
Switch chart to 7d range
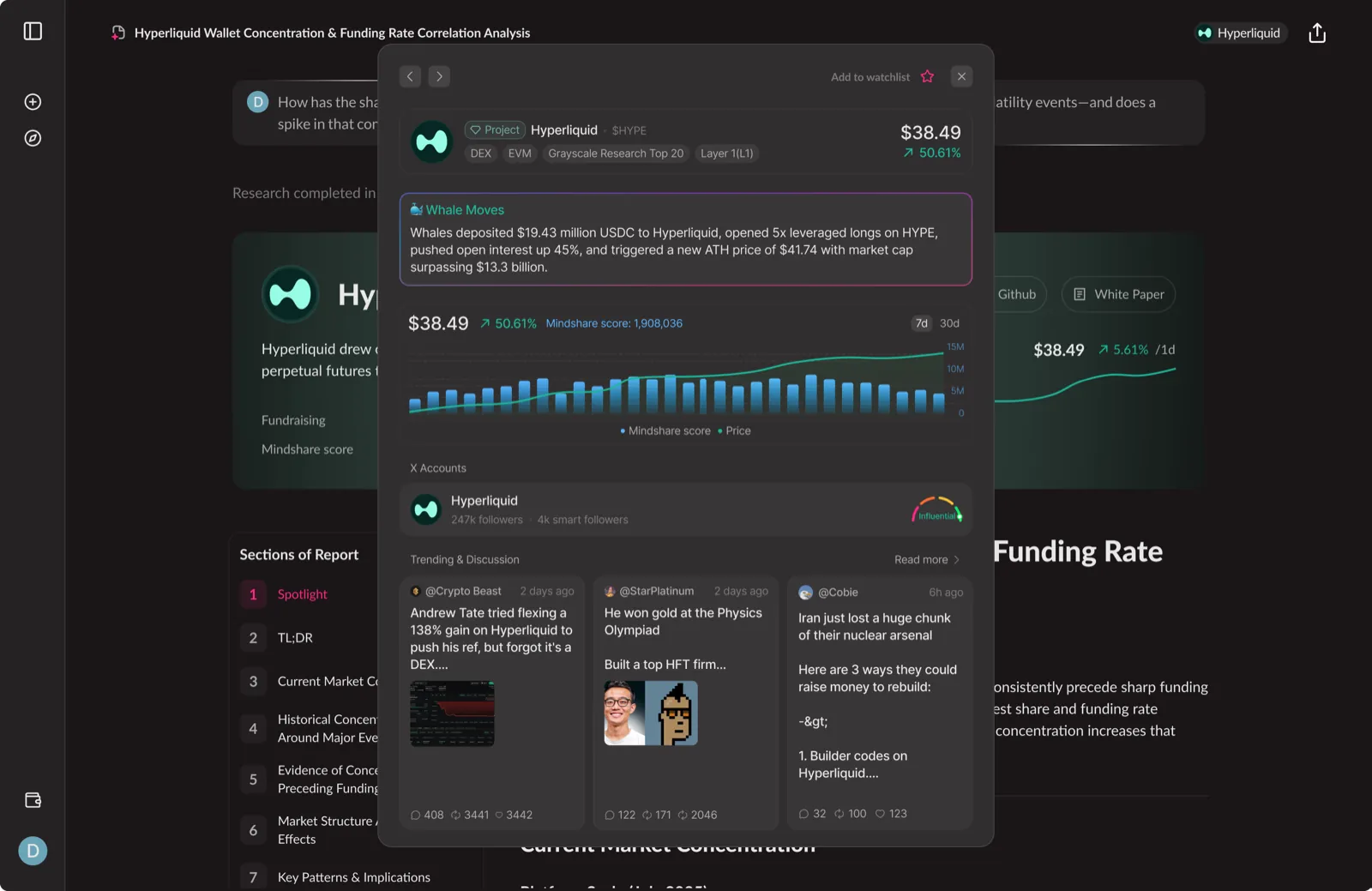921,323
